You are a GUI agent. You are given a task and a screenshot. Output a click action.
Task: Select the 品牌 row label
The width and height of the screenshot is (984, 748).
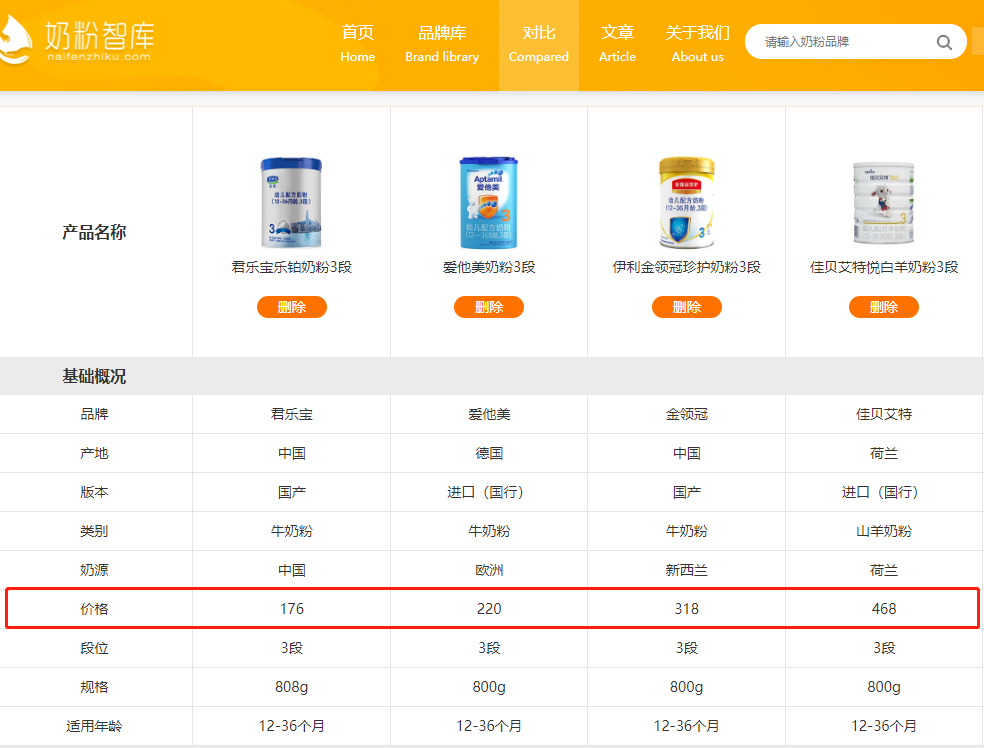94,414
